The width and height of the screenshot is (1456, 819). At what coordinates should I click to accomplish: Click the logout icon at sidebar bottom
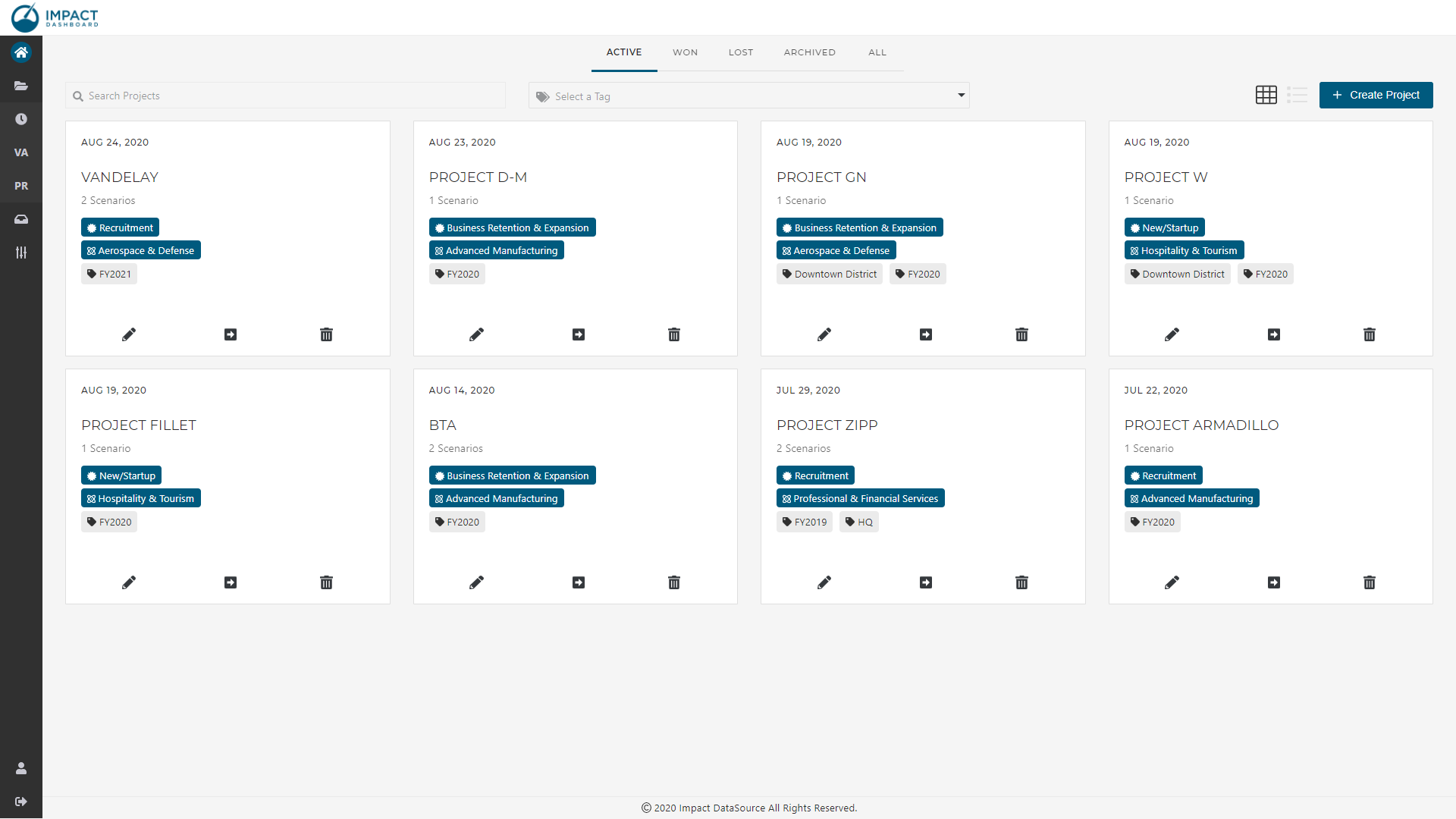21,802
